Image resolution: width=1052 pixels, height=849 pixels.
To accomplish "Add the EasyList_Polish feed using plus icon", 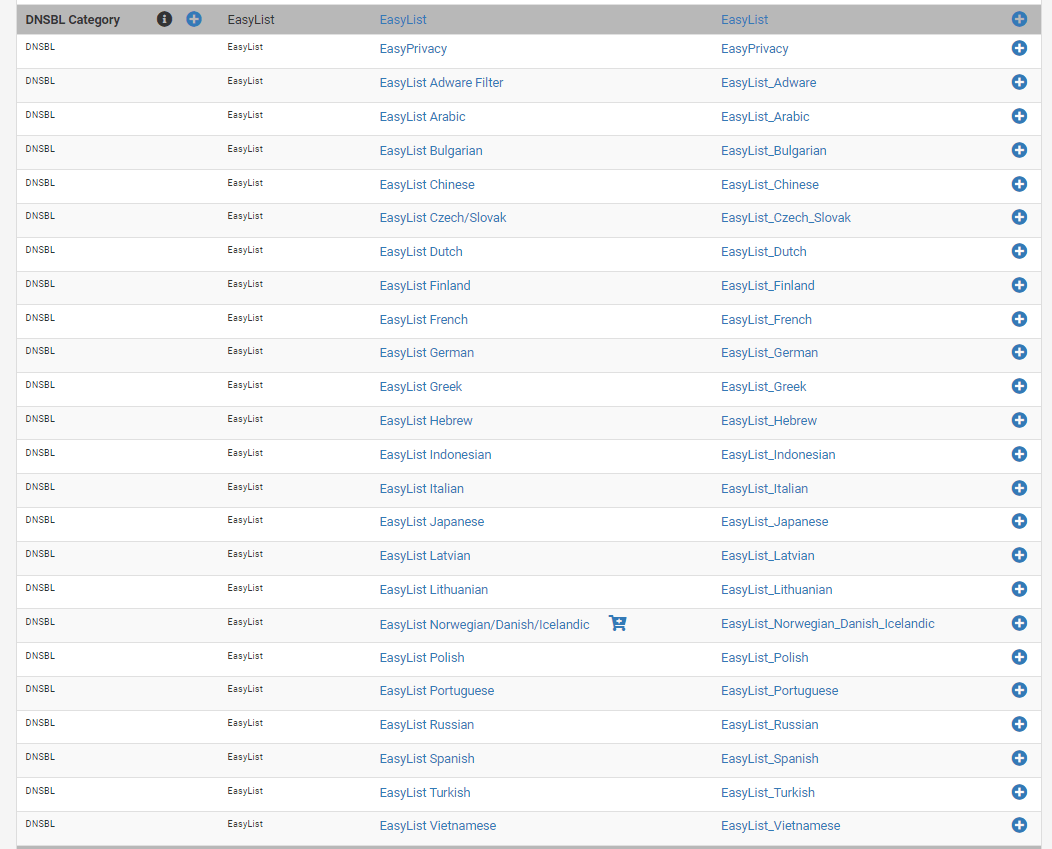I will [1019, 657].
